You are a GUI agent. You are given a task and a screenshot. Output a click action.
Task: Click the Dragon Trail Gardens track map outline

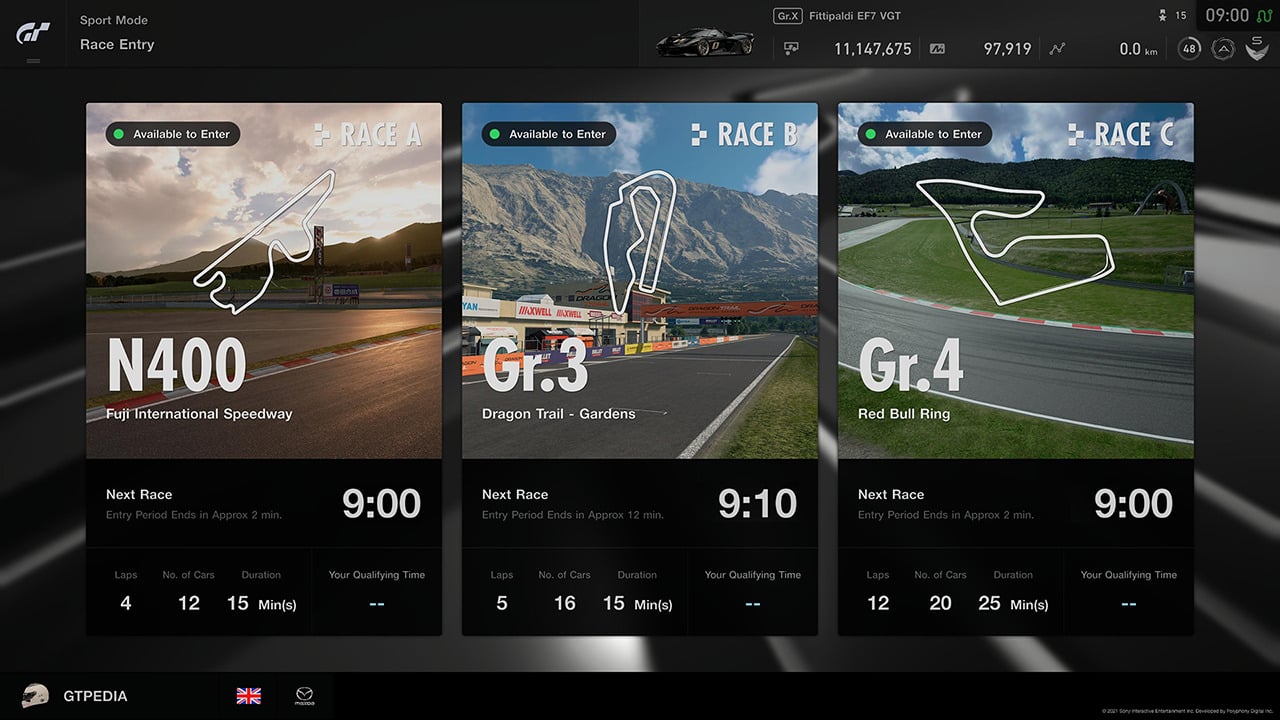(642, 242)
